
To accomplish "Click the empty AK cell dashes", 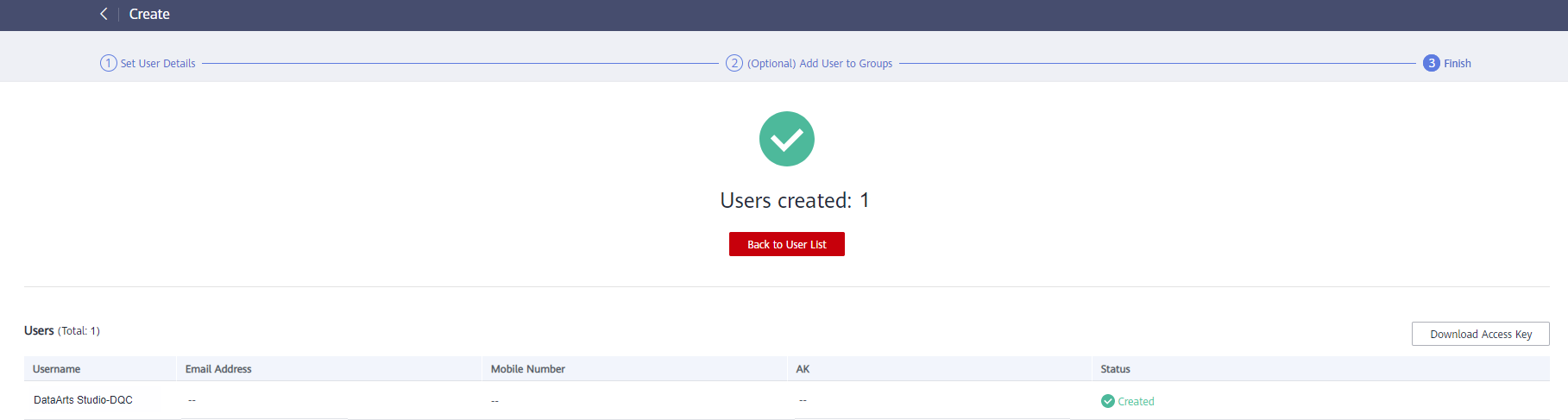I will (803, 401).
